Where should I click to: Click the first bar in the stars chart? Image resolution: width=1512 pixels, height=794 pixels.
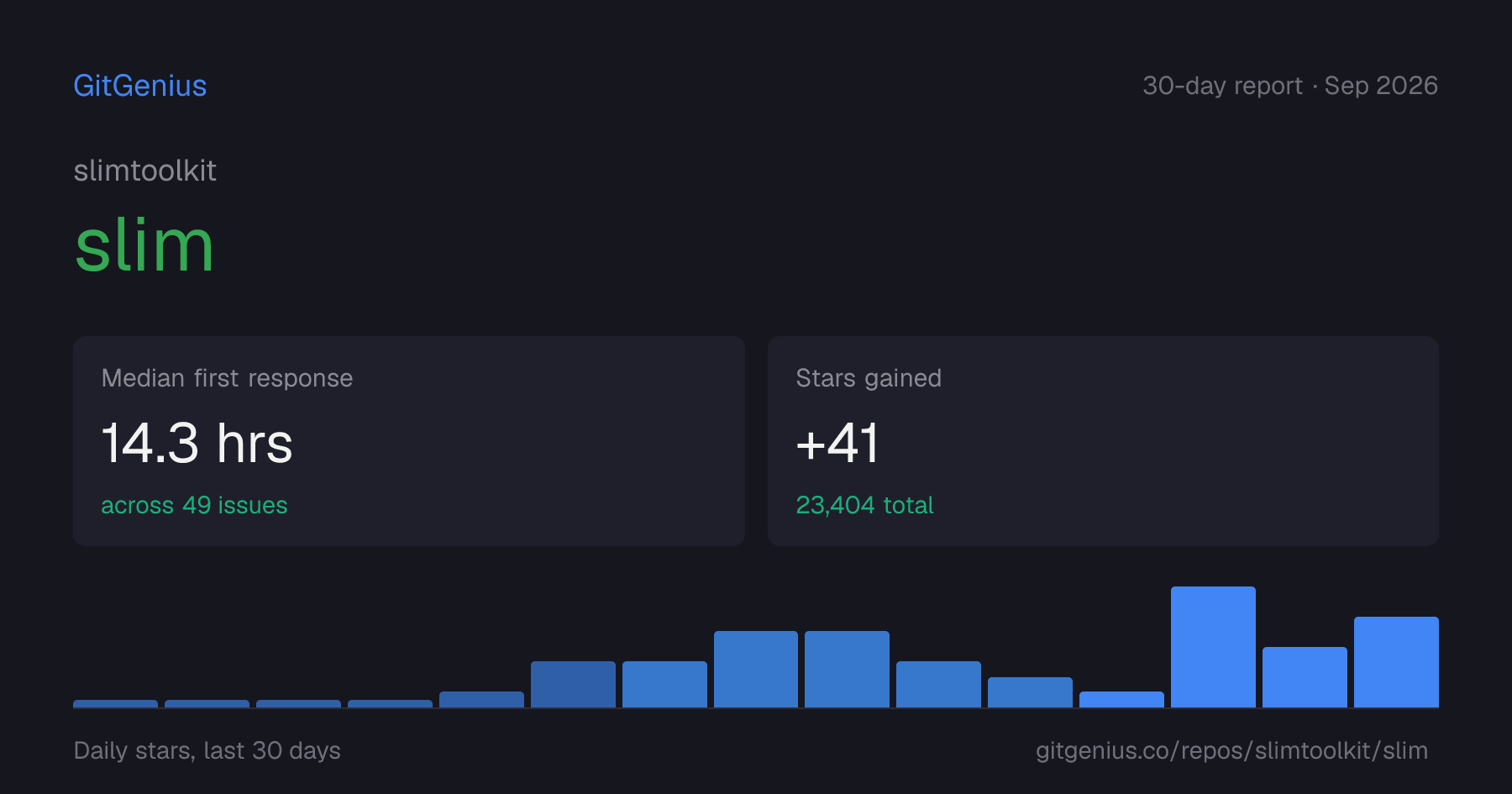[115, 703]
